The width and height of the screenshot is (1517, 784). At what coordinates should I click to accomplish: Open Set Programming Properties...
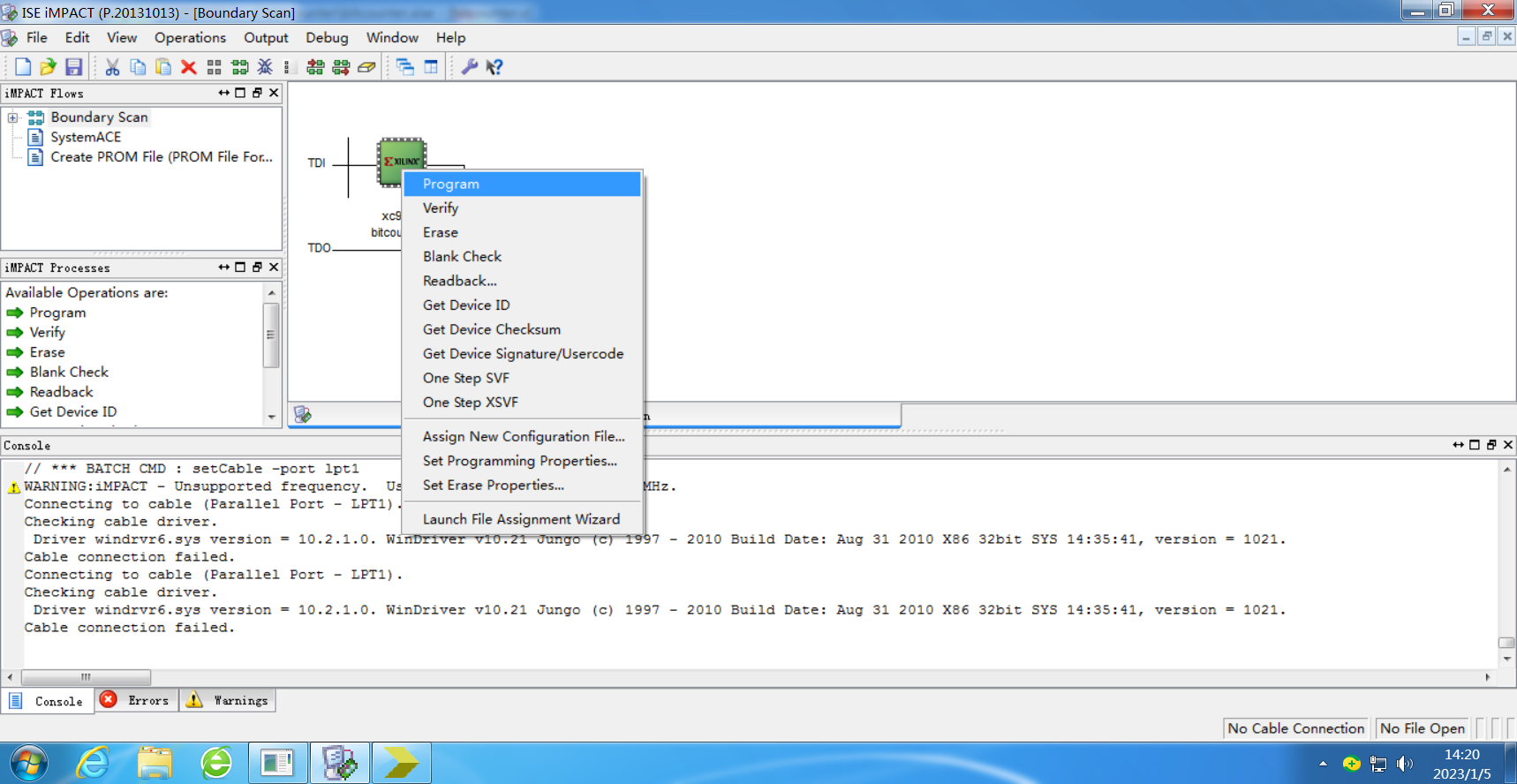point(522,461)
